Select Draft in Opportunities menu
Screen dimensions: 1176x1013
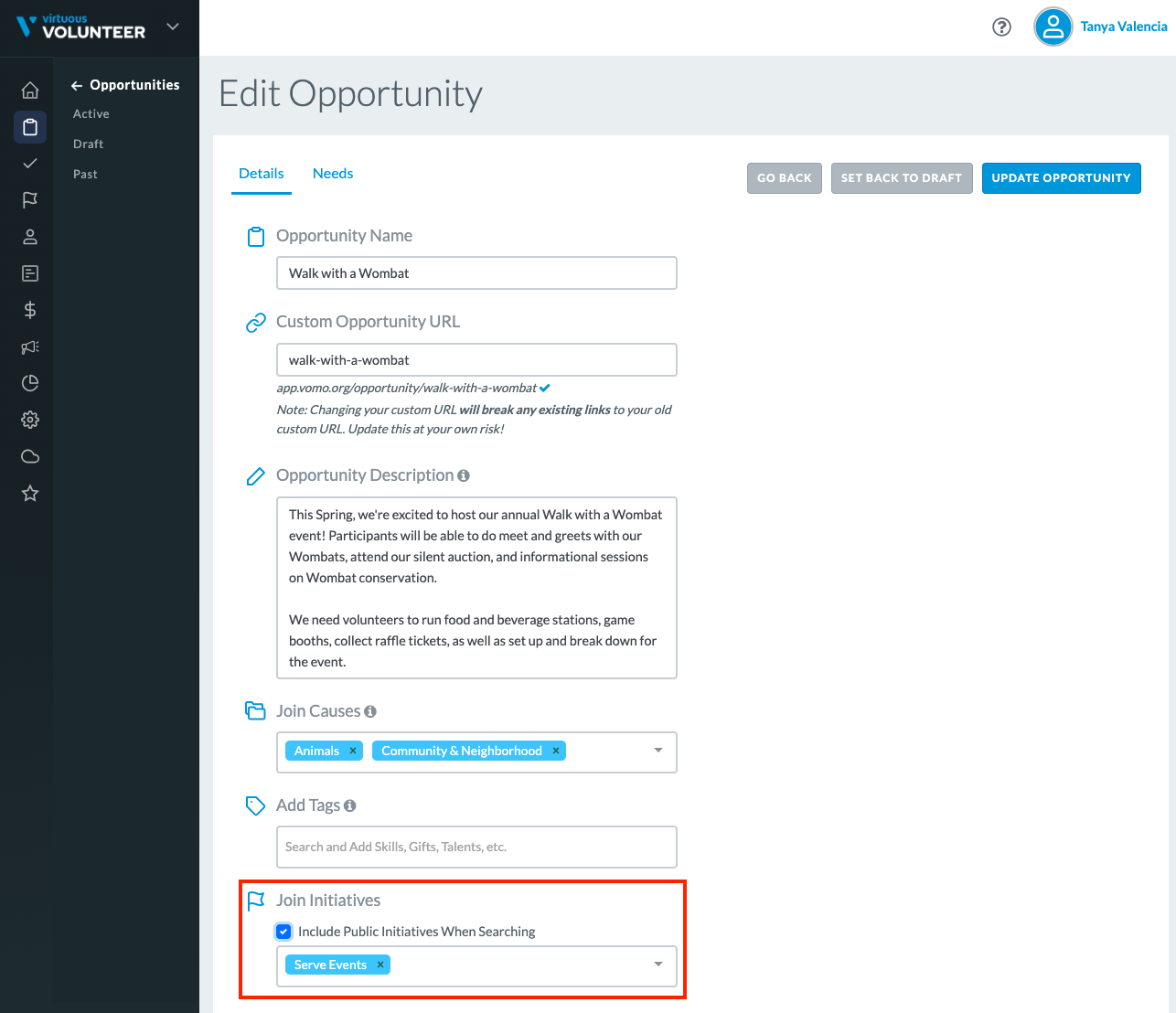pos(88,144)
